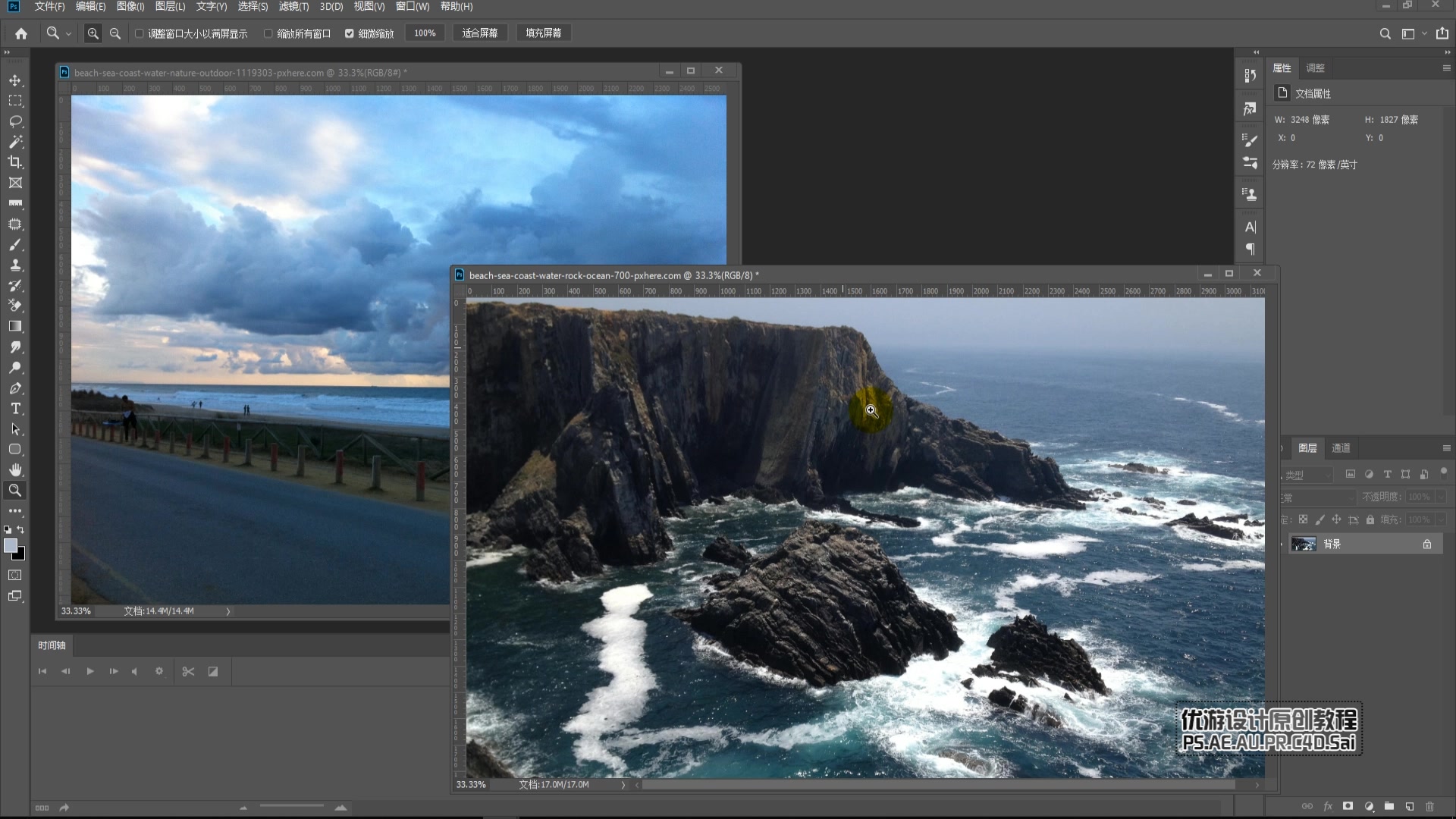Viewport: 1456px width, 819px height.
Task: Select the Clone Stamp tool
Action: click(x=15, y=265)
